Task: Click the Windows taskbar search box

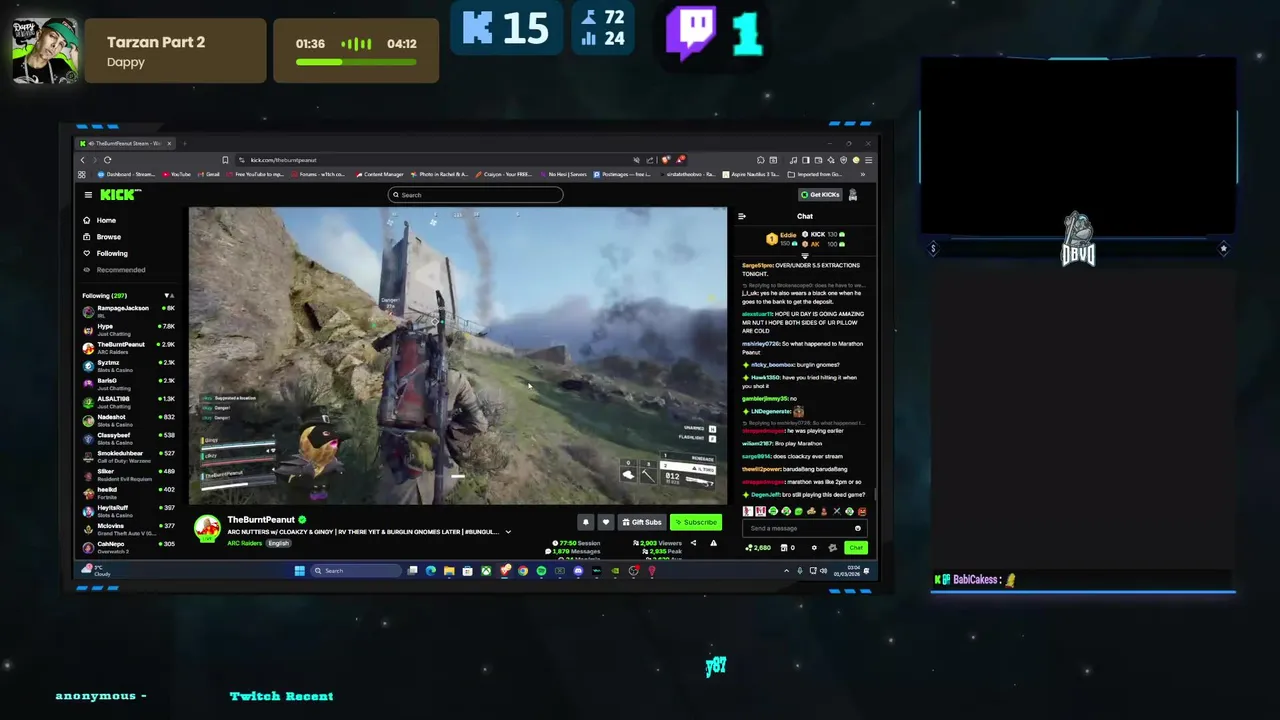Action: pos(357,571)
